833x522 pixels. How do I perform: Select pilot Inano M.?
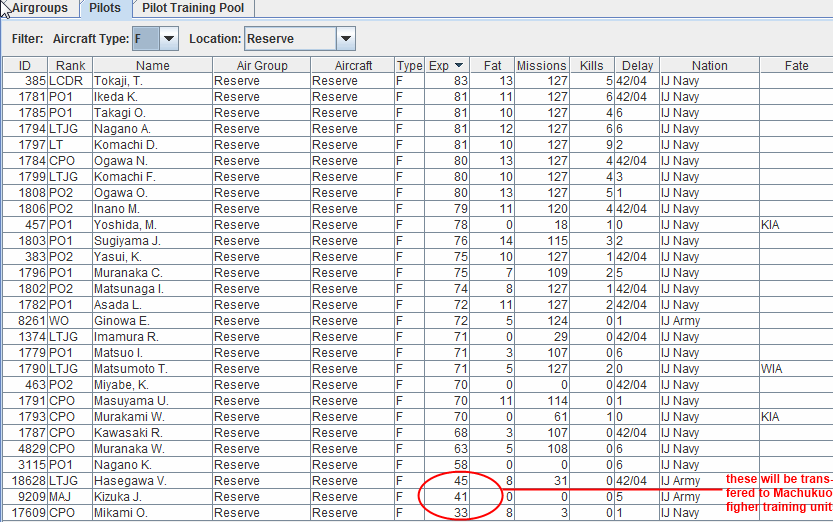[152, 209]
